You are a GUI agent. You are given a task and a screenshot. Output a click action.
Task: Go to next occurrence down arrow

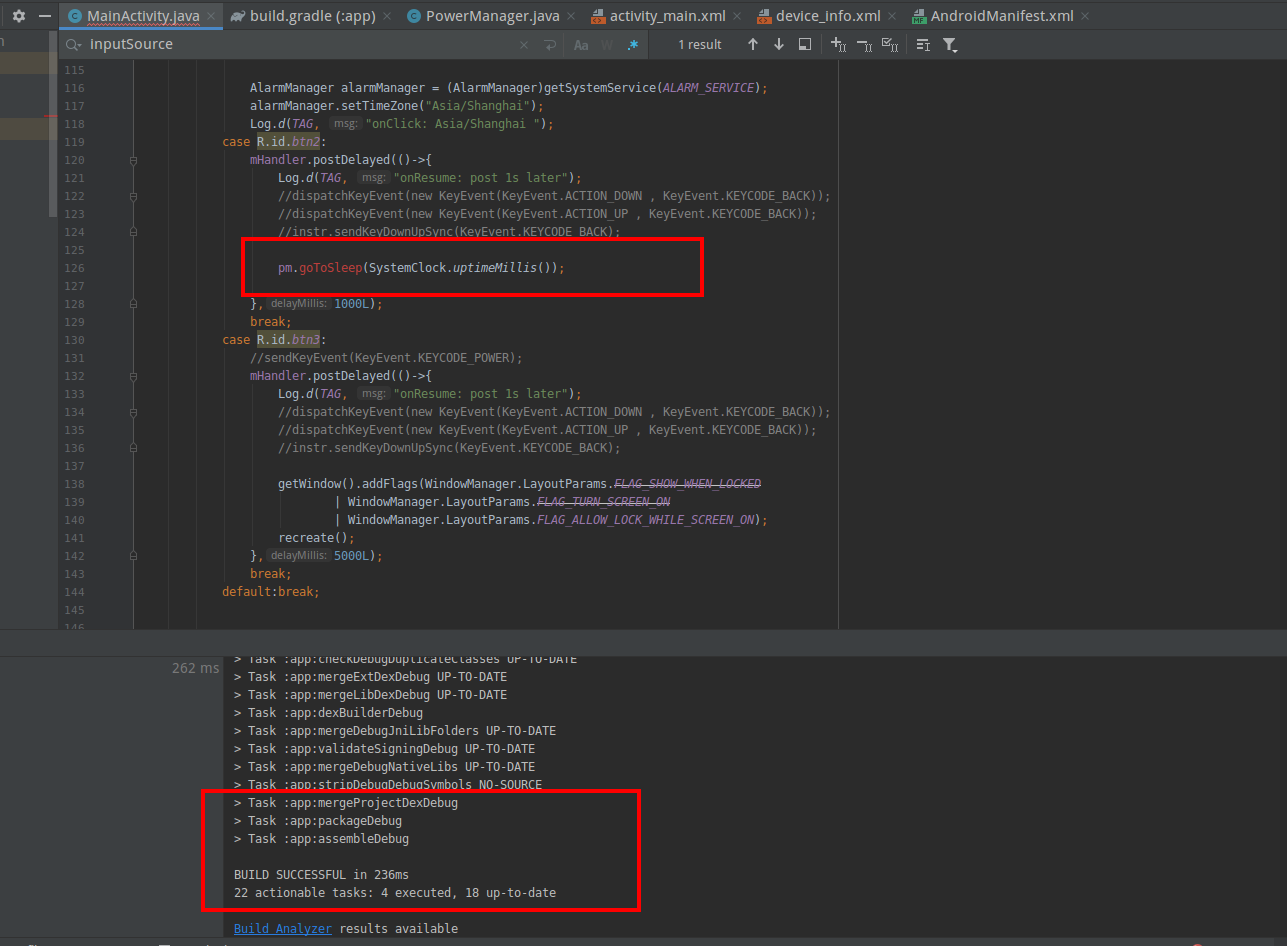click(779, 44)
